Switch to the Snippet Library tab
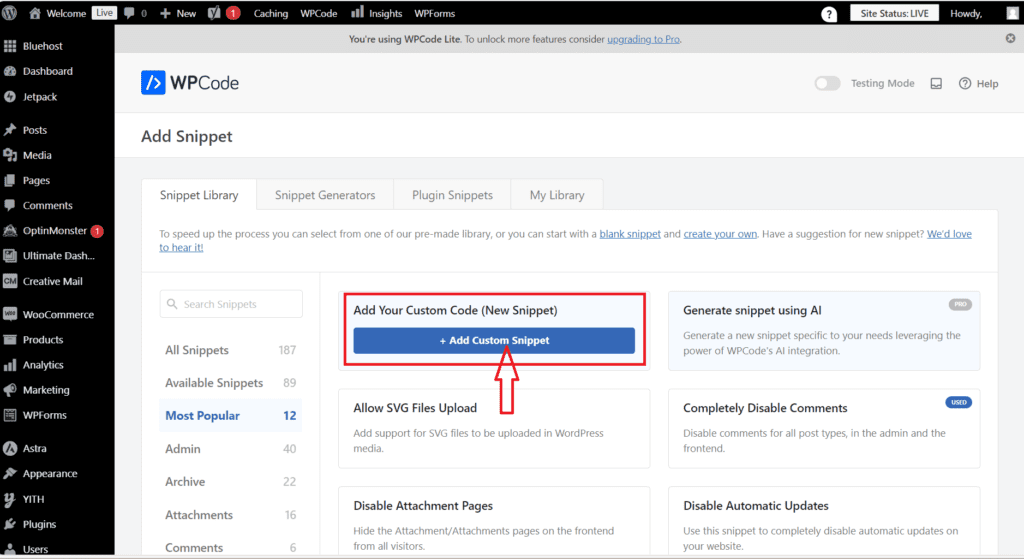The image size is (1024, 559). [199, 195]
